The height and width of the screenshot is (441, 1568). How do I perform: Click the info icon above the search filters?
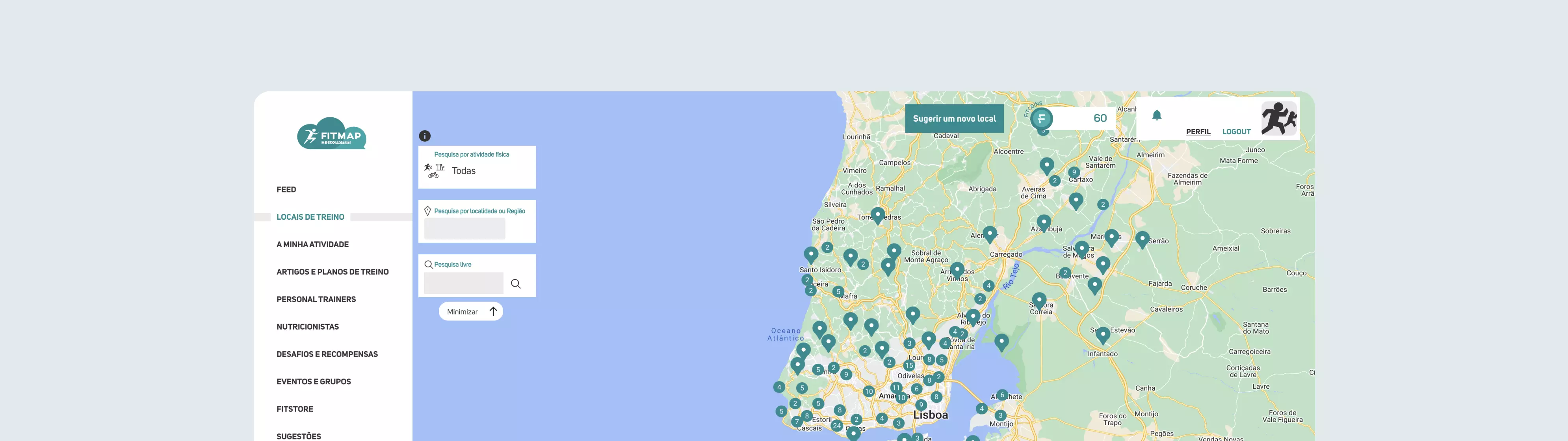pyautogui.click(x=425, y=136)
